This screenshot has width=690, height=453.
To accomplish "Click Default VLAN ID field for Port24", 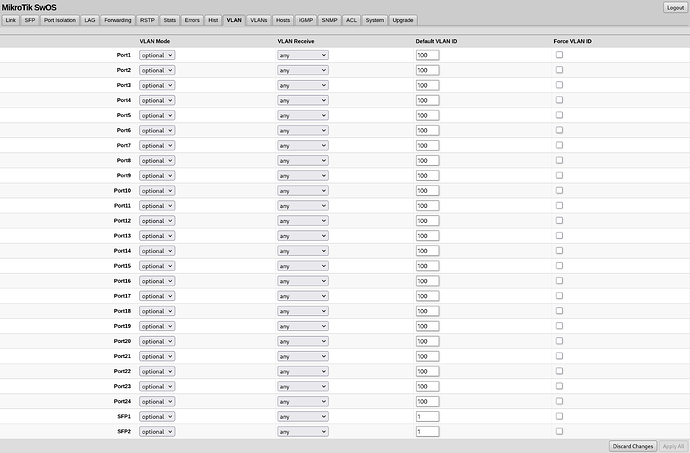I will [427, 401].
